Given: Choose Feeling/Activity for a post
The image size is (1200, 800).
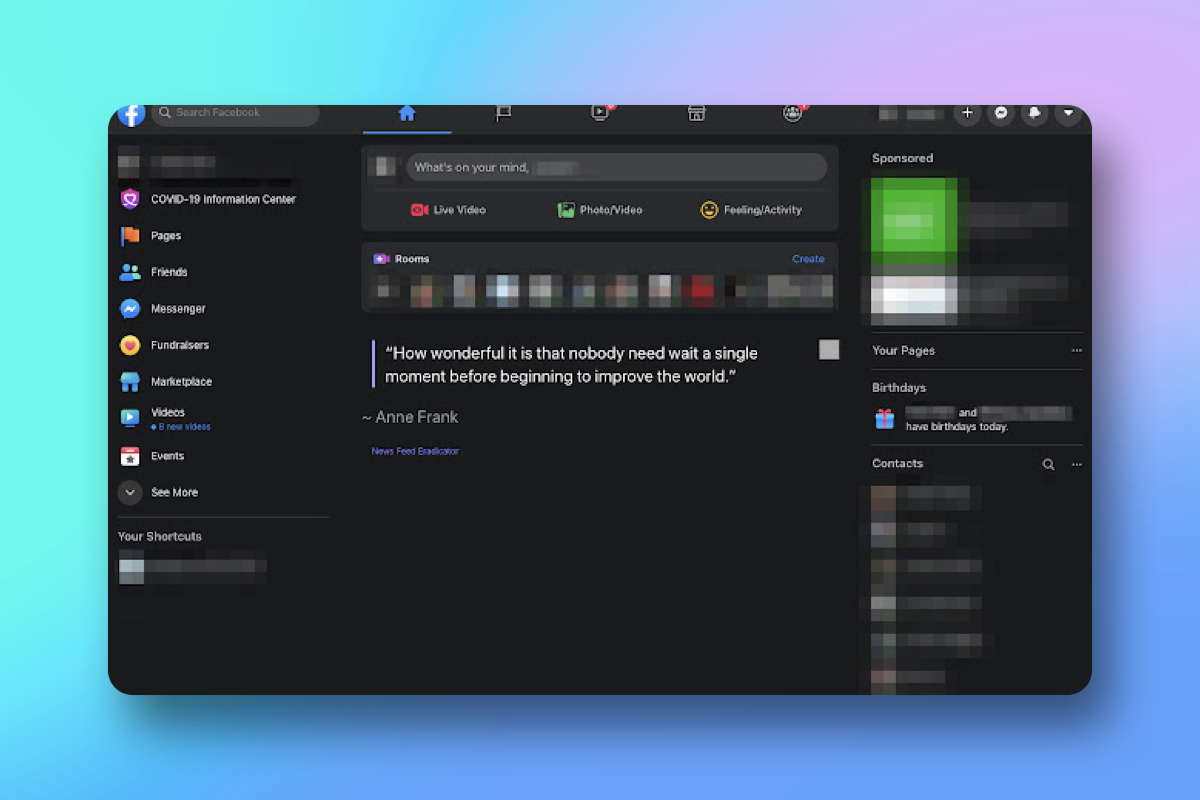Looking at the screenshot, I should [x=751, y=210].
